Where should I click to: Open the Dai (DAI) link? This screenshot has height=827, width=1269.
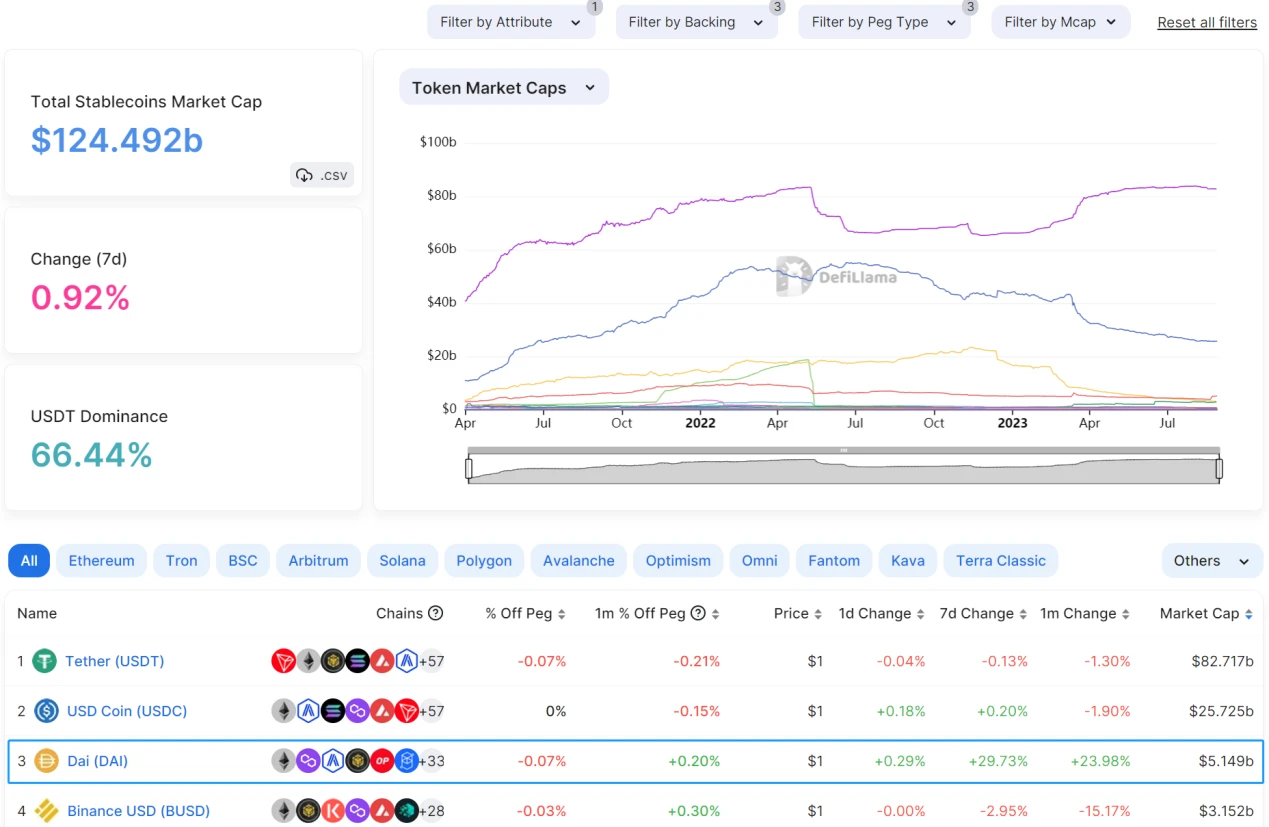point(97,761)
